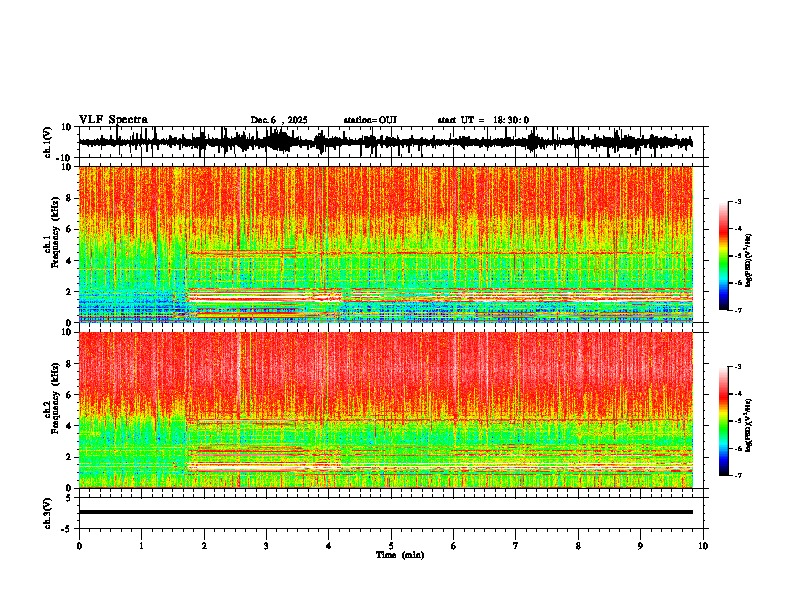Viewport: 792px width, 612px height.
Task: Click the "6" kHz tick of ch.2 spectrogram
Action: click(x=69, y=394)
